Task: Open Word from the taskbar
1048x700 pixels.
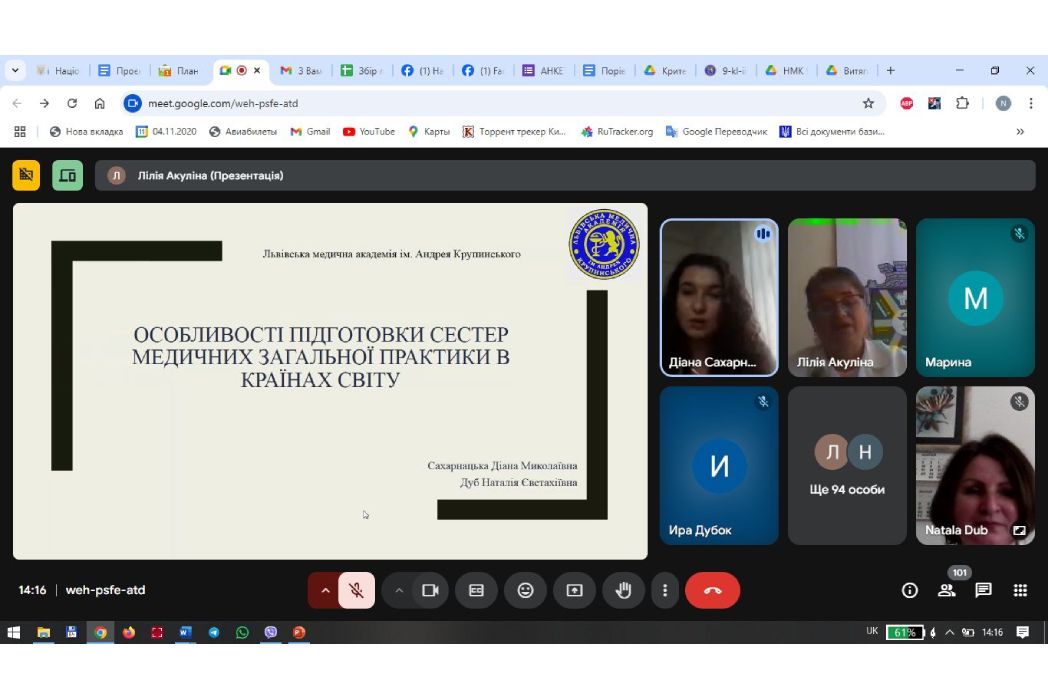Action: [185, 632]
